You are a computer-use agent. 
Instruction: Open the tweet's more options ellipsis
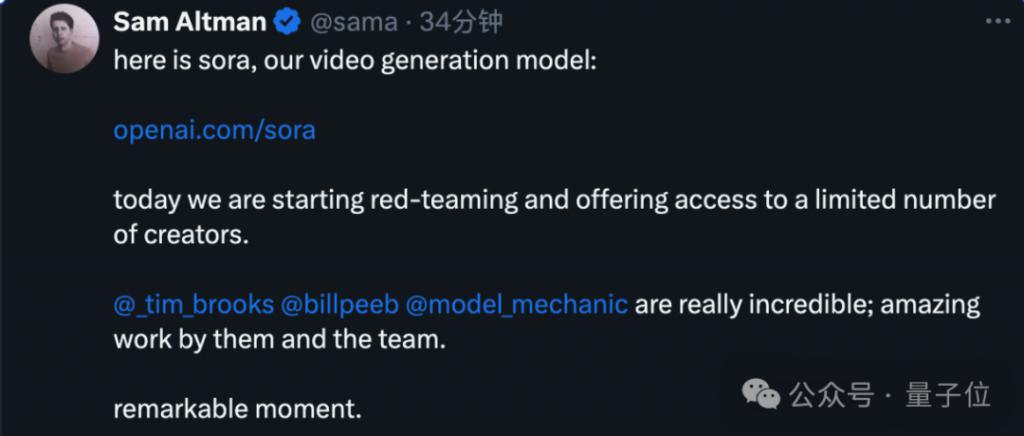pyautogui.click(x=997, y=21)
